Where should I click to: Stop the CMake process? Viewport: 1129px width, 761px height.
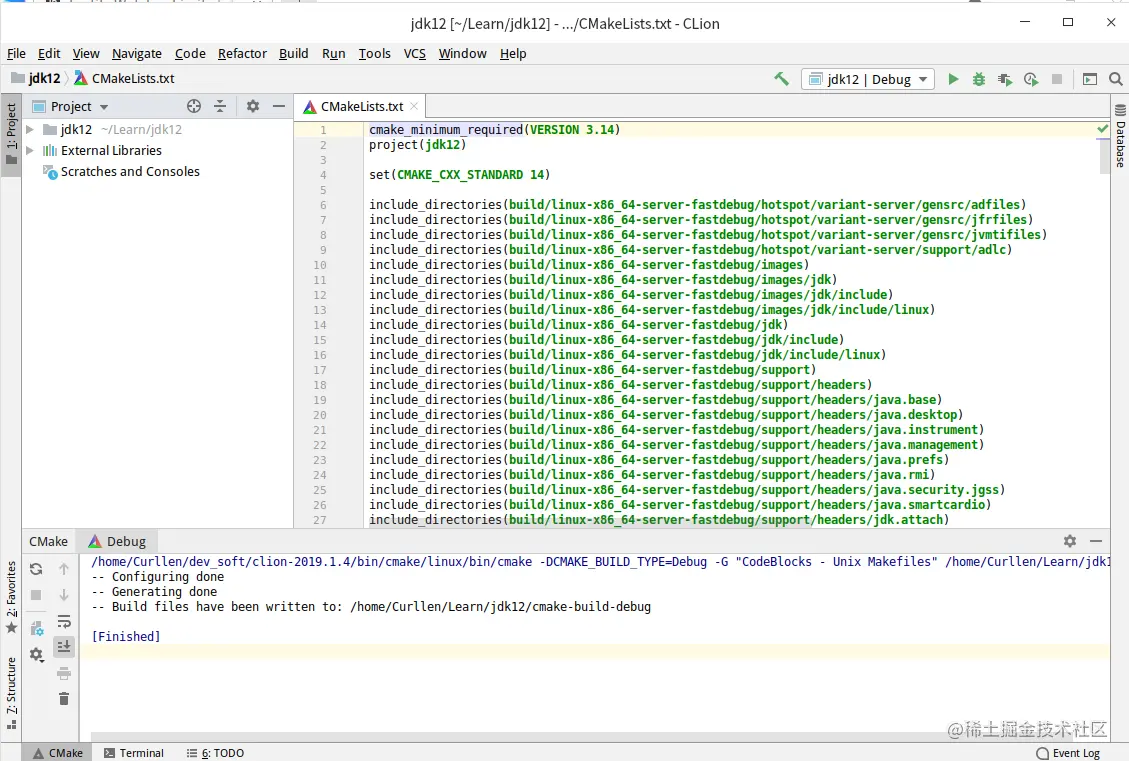coord(36,595)
